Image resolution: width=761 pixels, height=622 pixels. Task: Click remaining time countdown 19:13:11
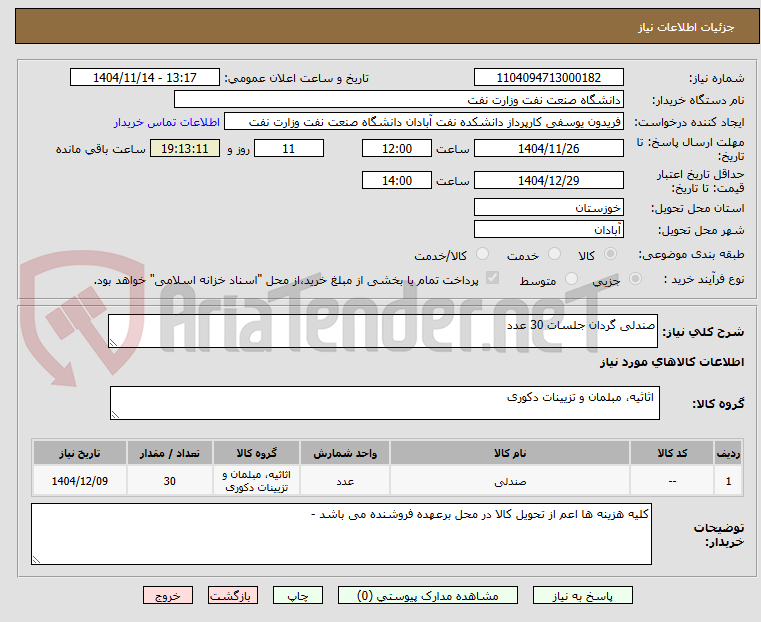coord(185,148)
